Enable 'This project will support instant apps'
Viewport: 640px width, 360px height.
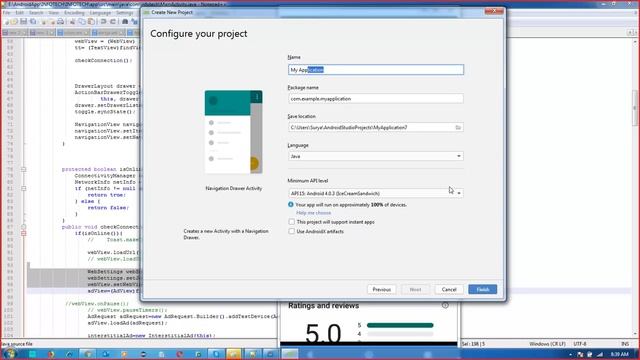coord(291,222)
